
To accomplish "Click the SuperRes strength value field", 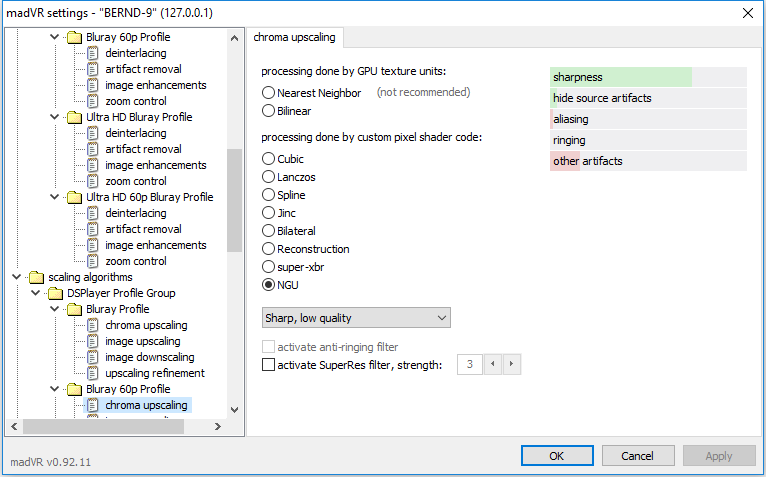I will coord(470,364).
